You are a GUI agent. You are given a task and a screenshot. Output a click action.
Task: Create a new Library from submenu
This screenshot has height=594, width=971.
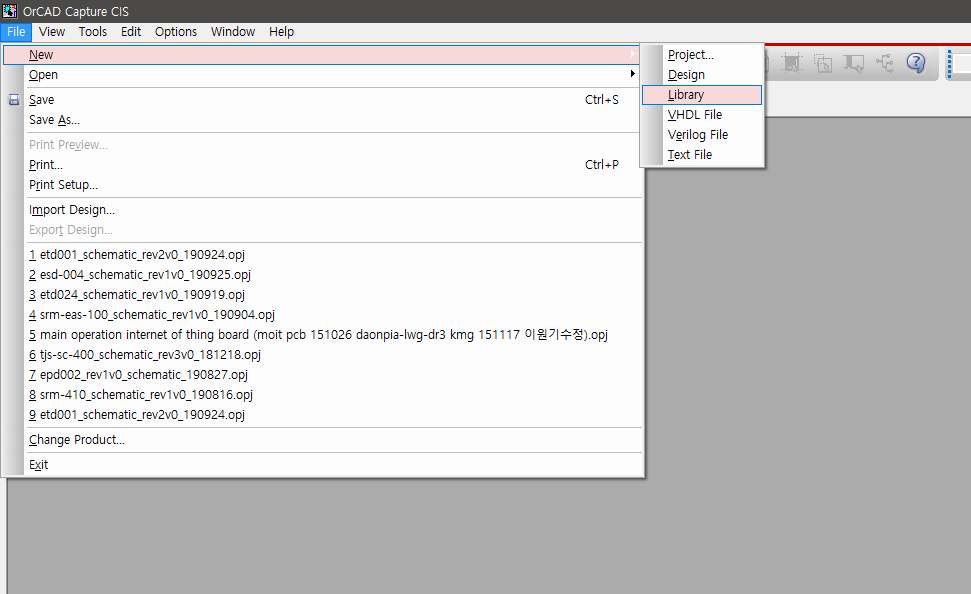pyautogui.click(x=702, y=95)
